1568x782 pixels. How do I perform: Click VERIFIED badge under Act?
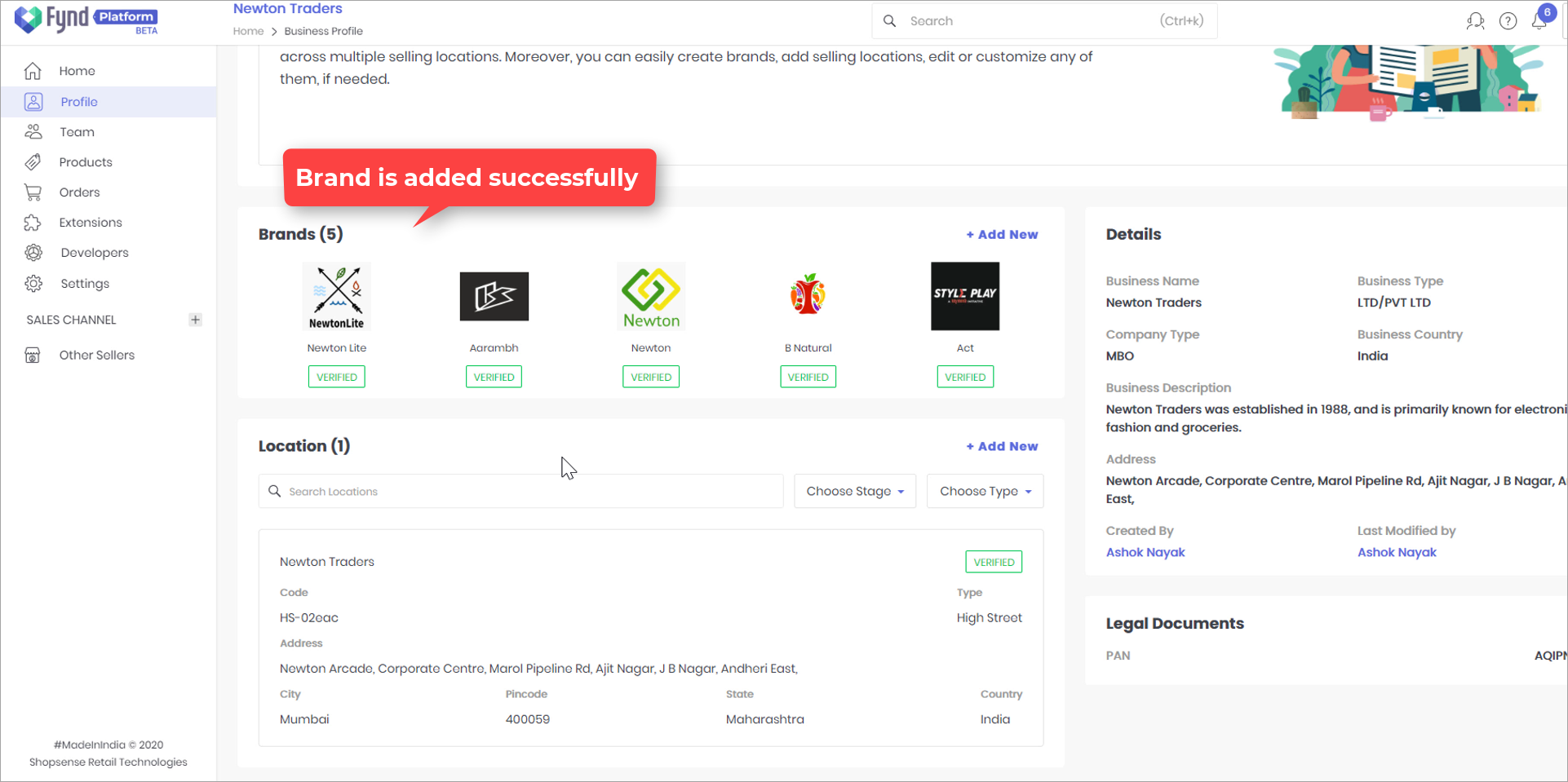coord(965,377)
